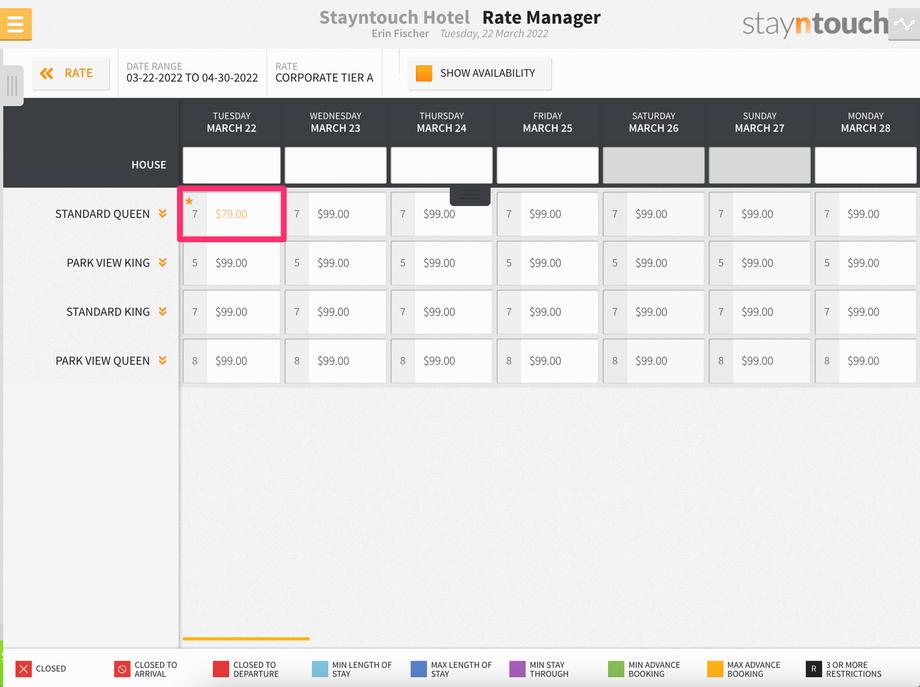920x687 pixels.
Task: Open Park View Queen $99.00 rate on March 23
Action: click(x=336, y=361)
